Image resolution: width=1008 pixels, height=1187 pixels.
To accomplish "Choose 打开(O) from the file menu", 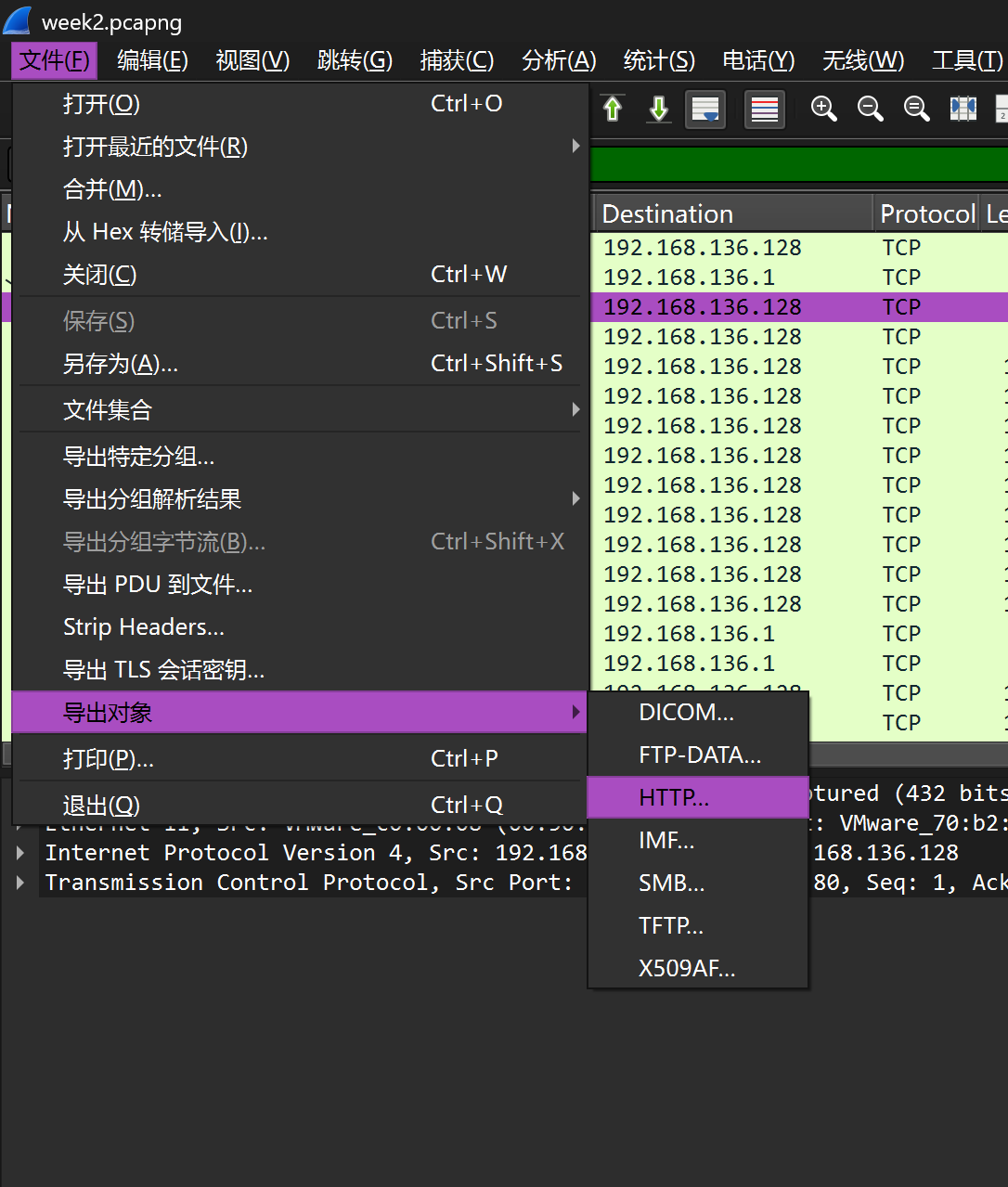I will pos(301,104).
